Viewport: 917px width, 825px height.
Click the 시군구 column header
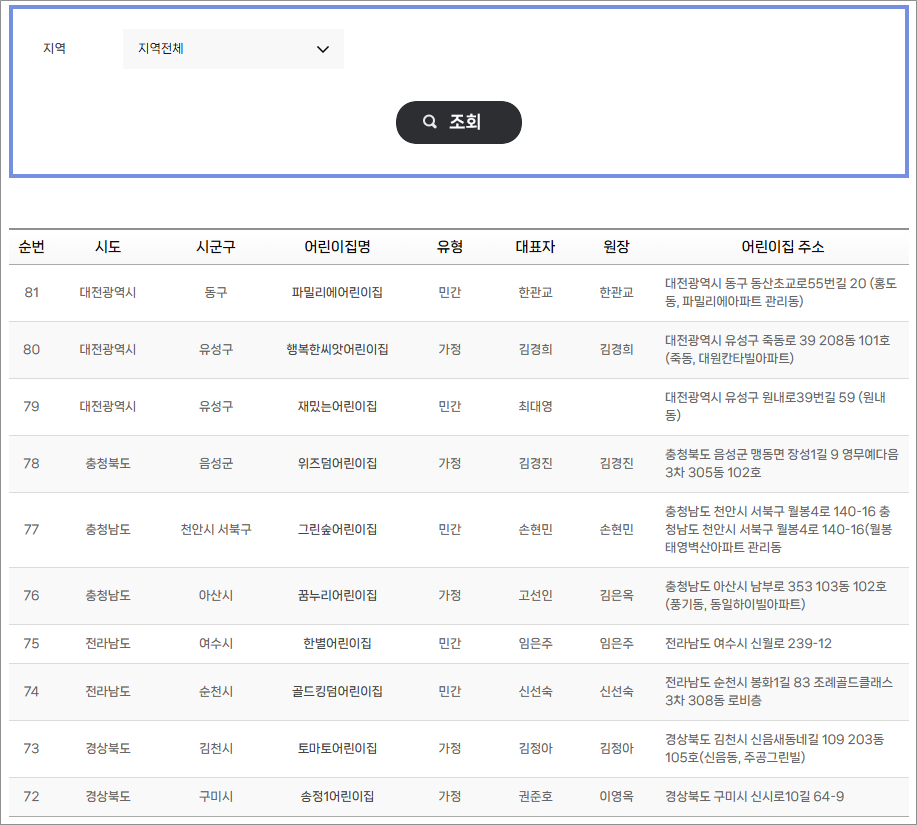[214, 247]
